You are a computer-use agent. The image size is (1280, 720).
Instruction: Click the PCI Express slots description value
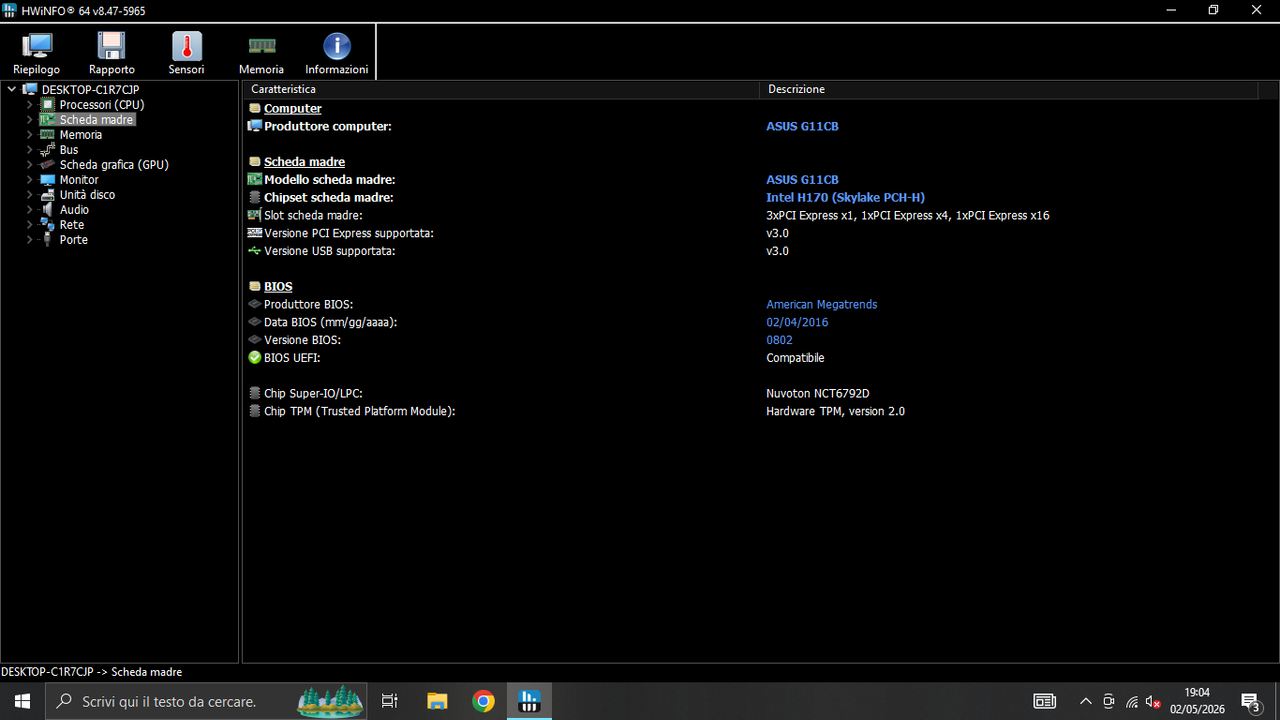[907, 216]
